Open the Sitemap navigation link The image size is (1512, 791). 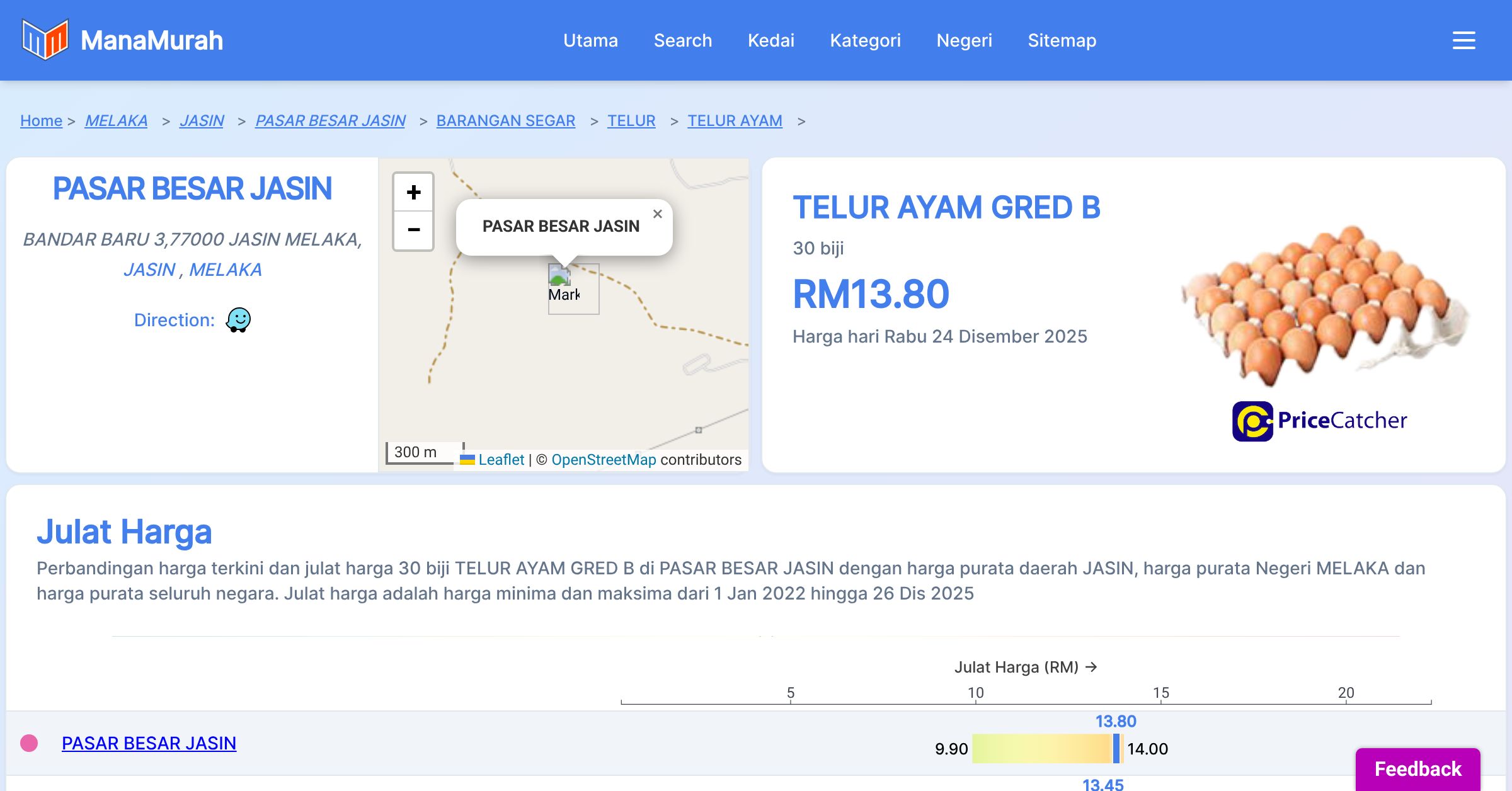(x=1062, y=40)
